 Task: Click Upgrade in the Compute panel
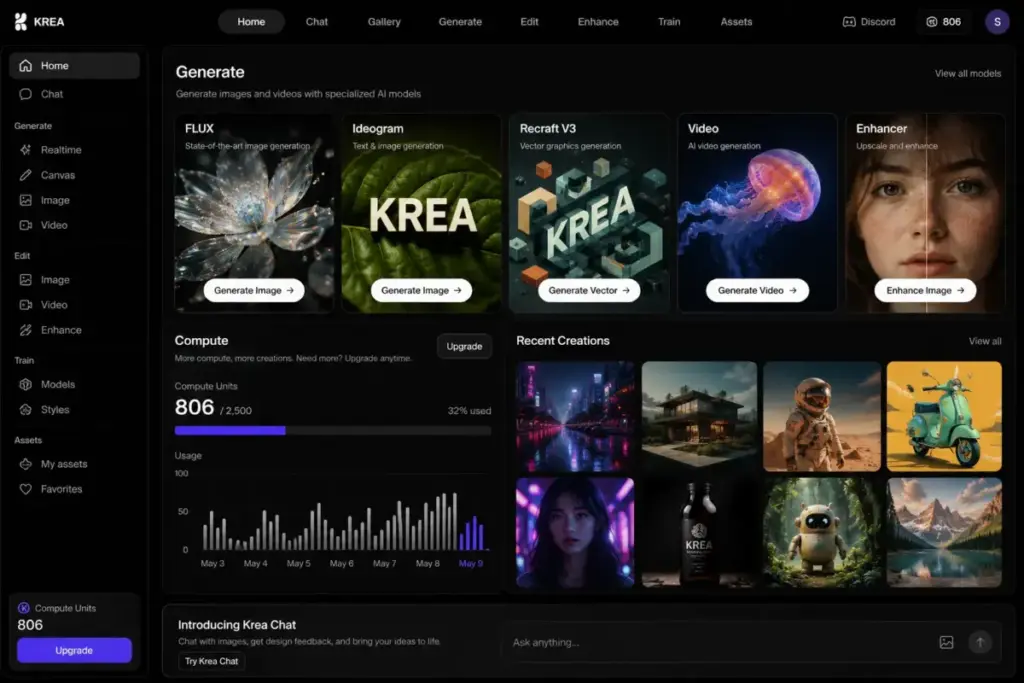[x=464, y=347]
